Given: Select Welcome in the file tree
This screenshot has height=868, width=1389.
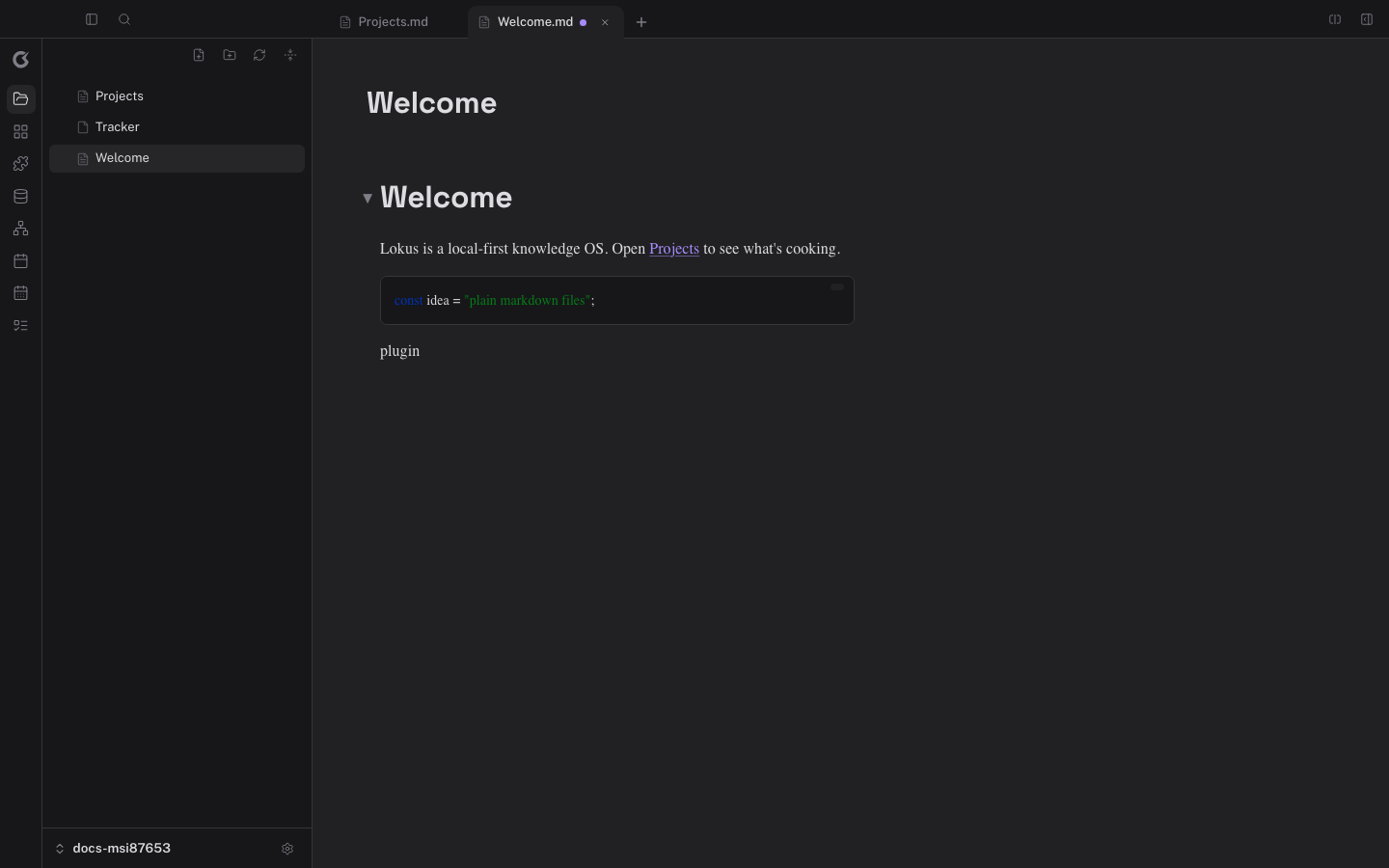Looking at the screenshot, I should click(x=177, y=158).
